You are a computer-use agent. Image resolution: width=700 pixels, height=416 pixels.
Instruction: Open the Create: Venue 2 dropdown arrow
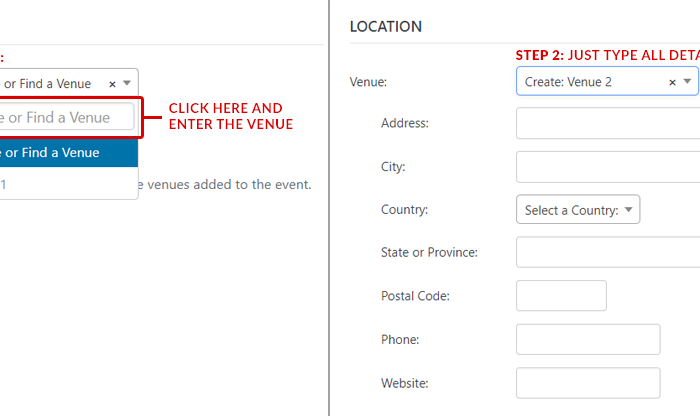tap(687, 82)
